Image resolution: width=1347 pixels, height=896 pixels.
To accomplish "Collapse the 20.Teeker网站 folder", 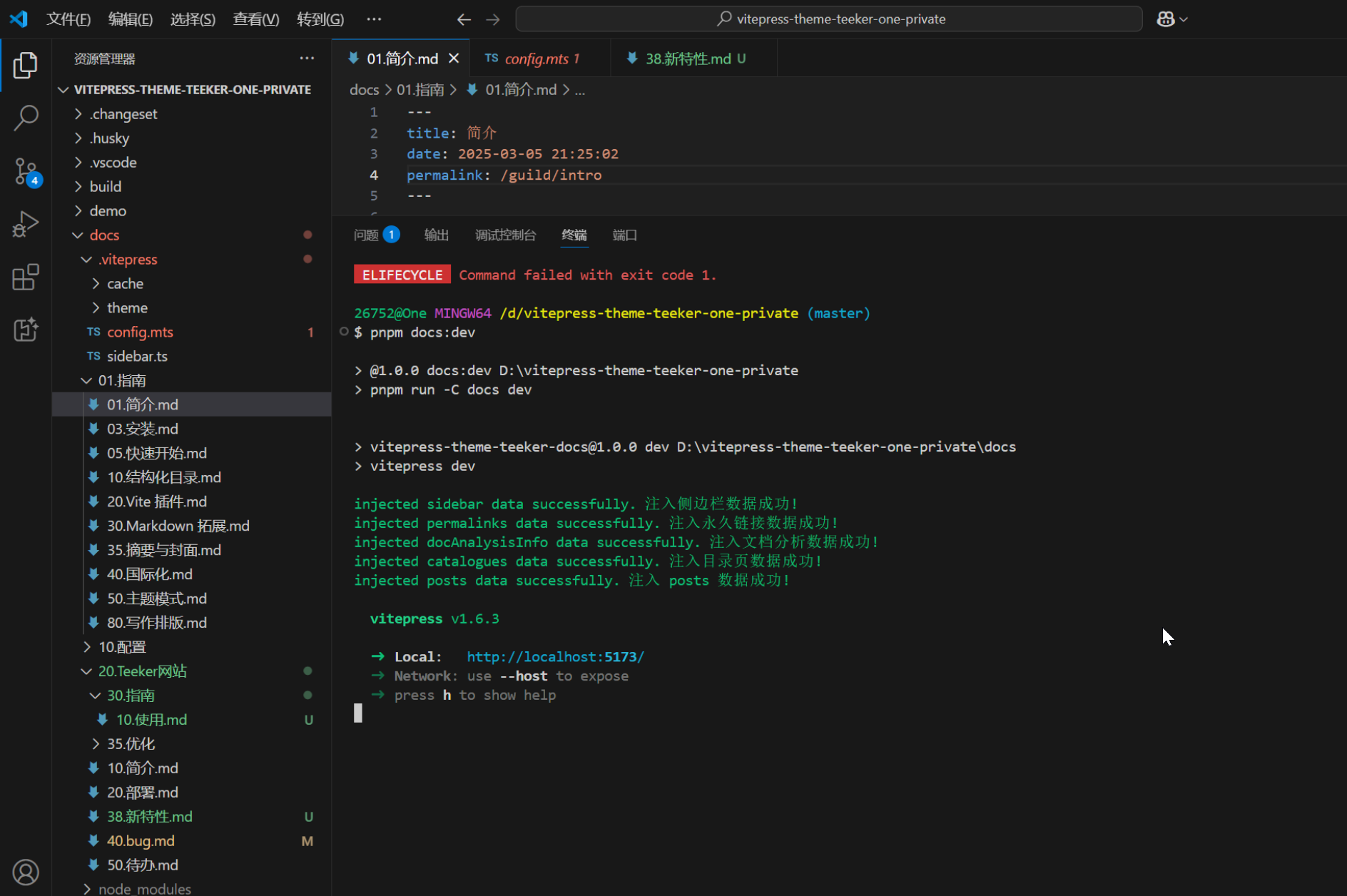I will (191, 671).
